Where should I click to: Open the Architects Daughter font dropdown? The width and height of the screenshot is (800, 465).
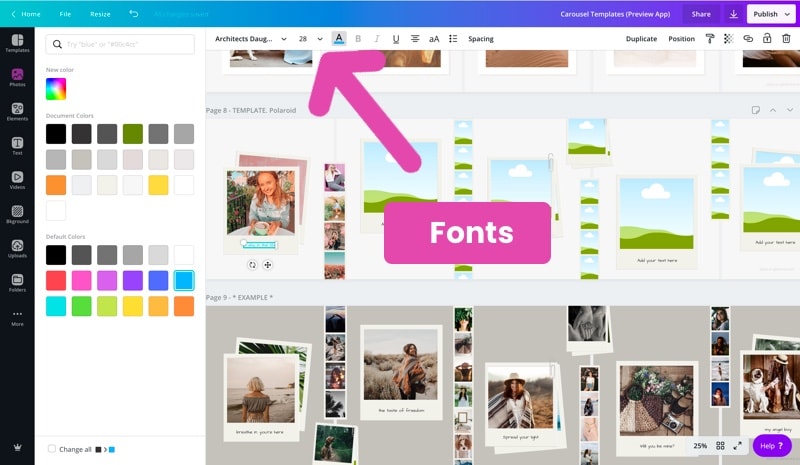tap(251, 39)
